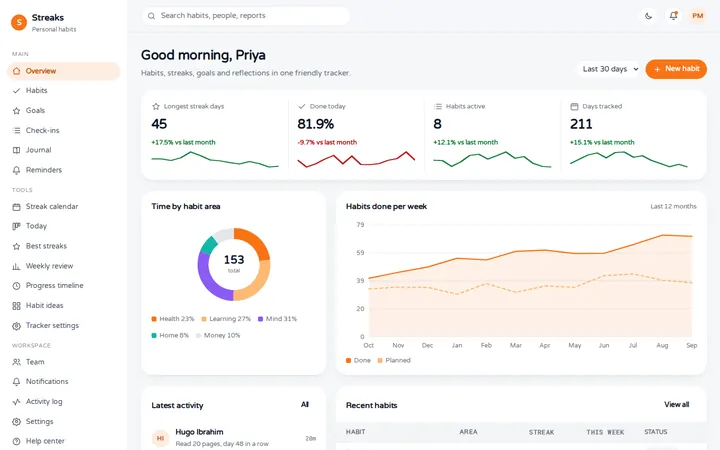Image resolution: width=720 pixels, height=450 pixels.
Task: Click View all in Recent habits
Action: click(676, 405)
